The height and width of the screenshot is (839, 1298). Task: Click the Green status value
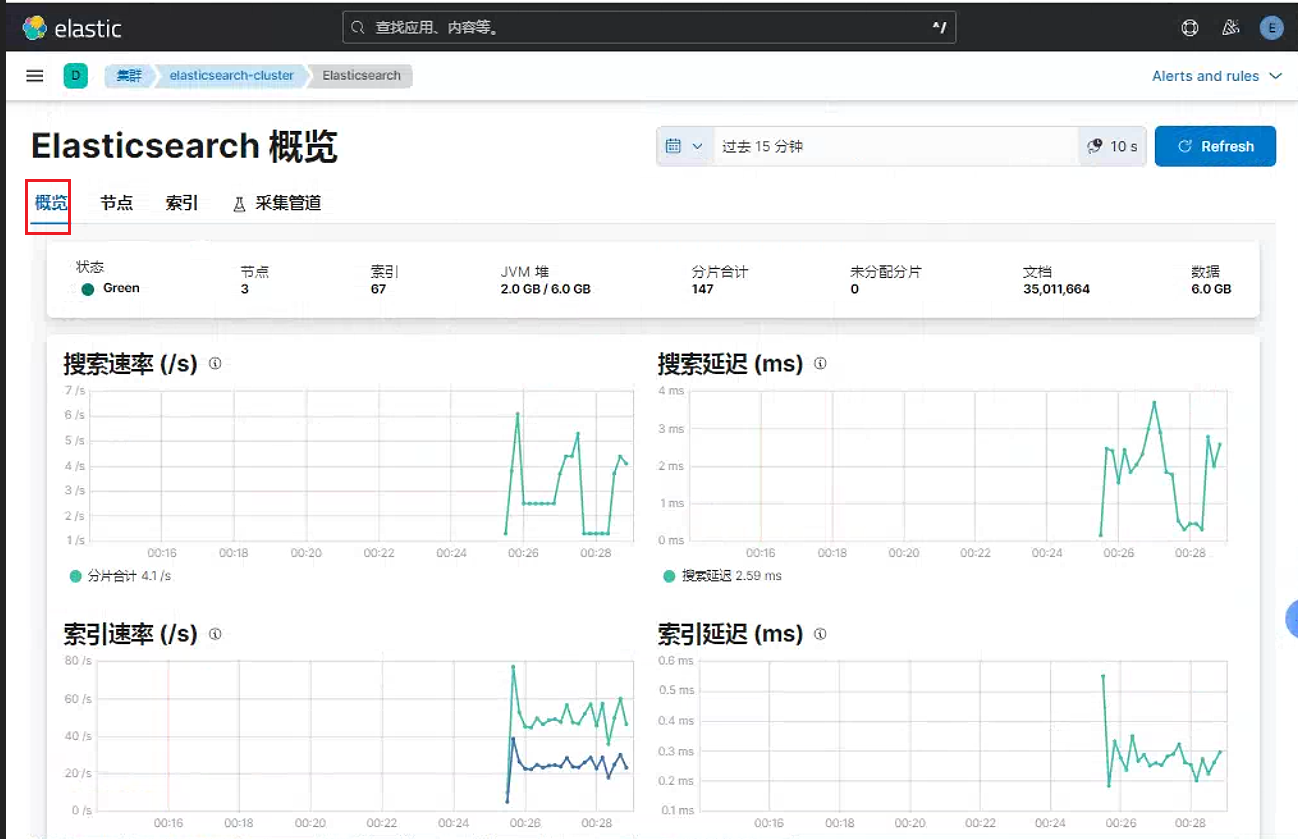121,288
